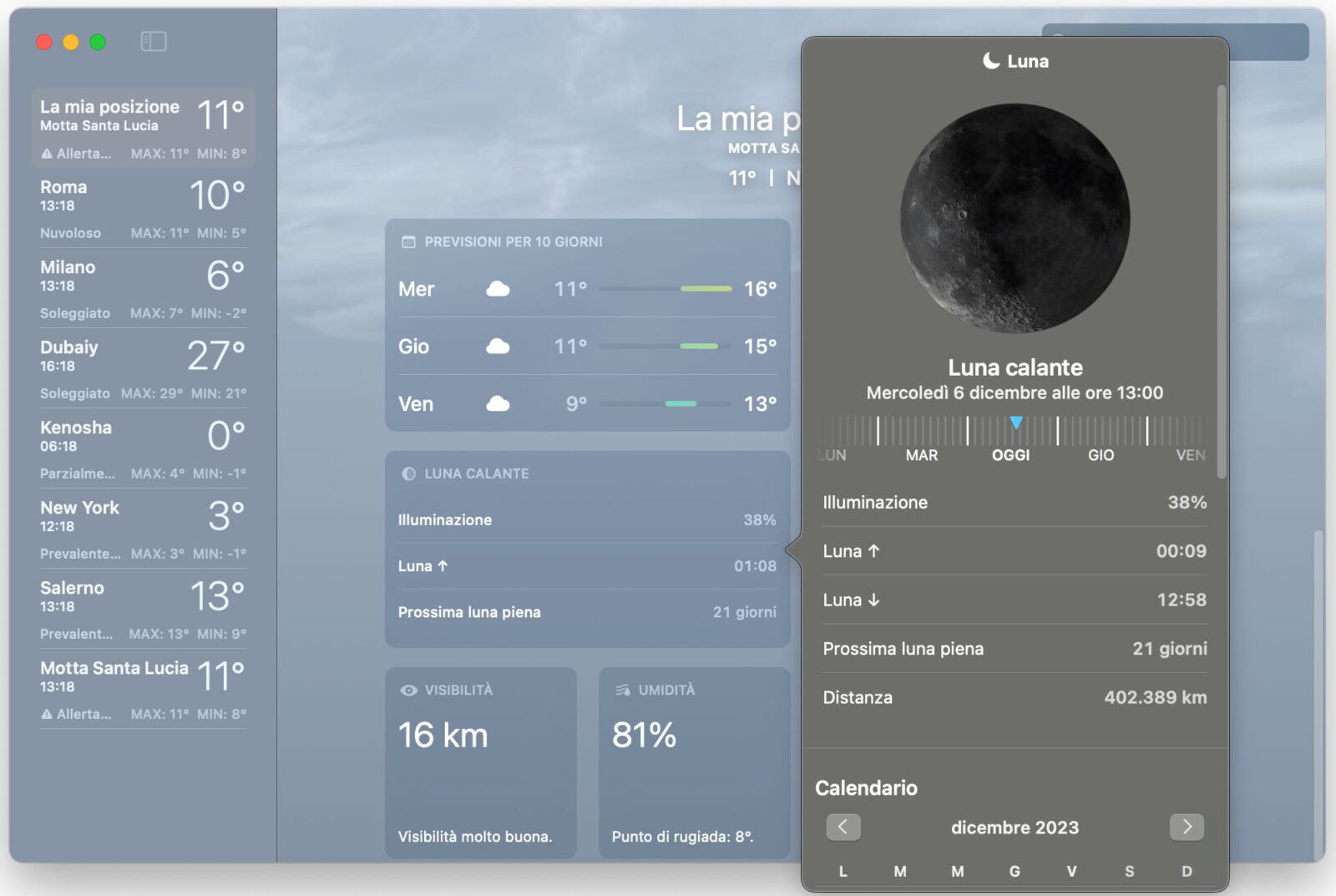The image size is (1336, 896).
Task: Toggle the sidebar visibility icon
Action: click(x=153, y=41)
